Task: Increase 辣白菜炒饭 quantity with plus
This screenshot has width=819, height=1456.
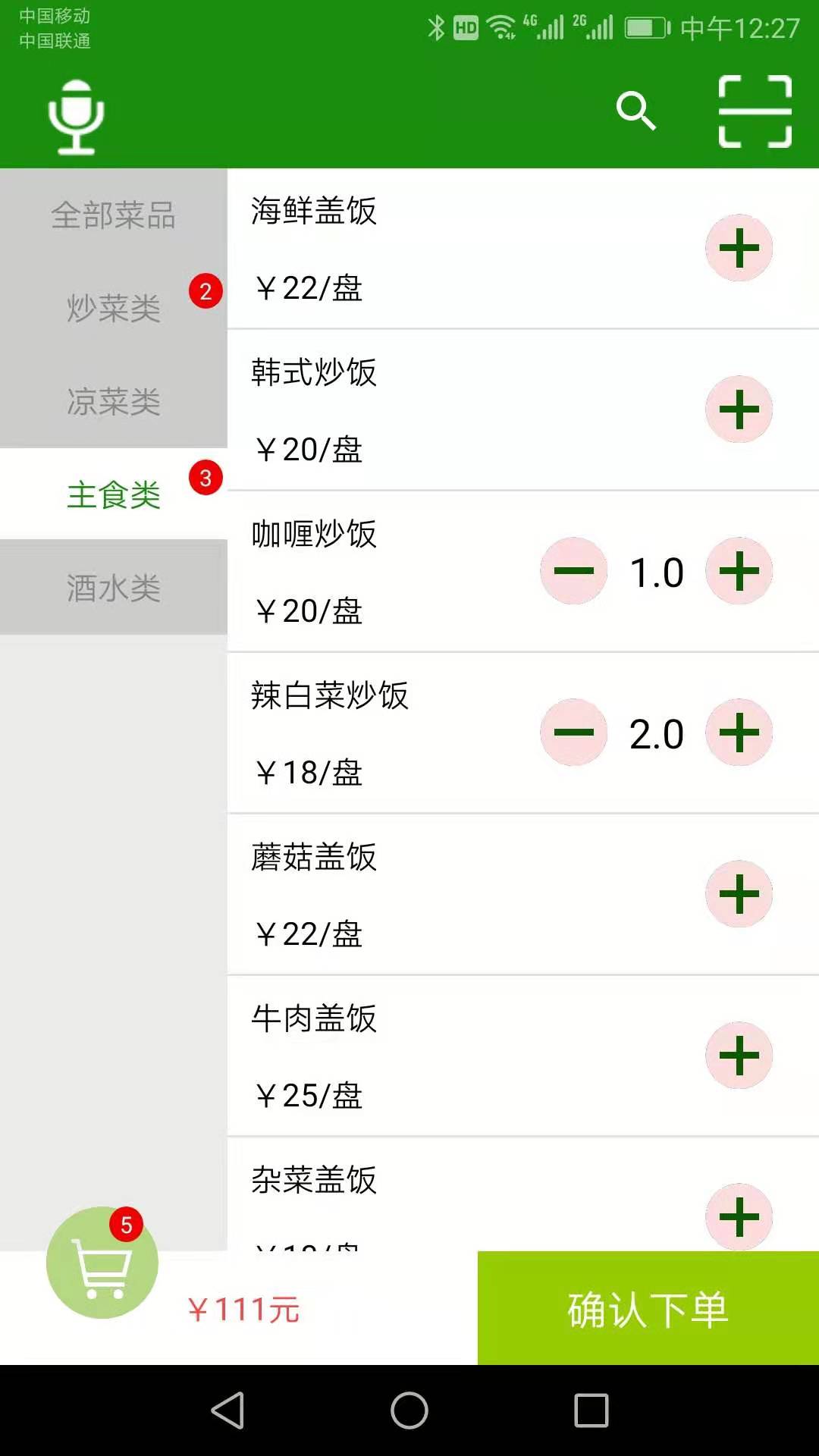Action: [x=739, y=733]
